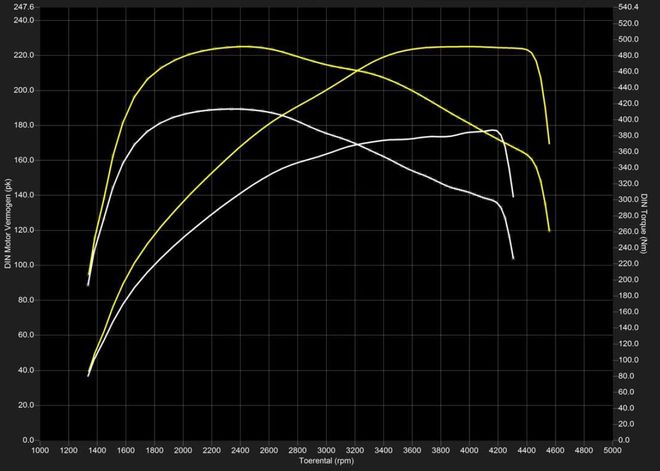Click white torque curve peak near 2400 rpm
This screenshot has width=660, height=471.
(236, 108)
